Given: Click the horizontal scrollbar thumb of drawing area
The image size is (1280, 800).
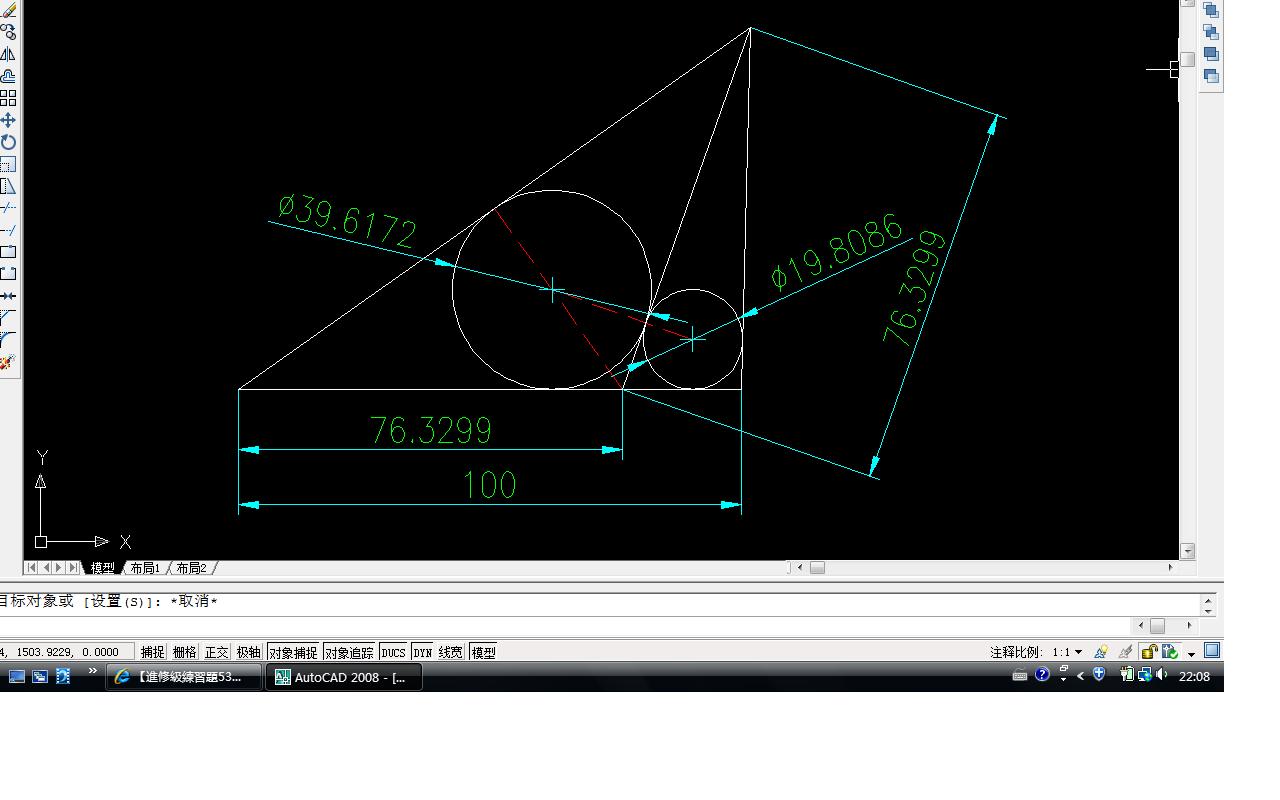Looking at the screenshot, I should pos(817,567).
